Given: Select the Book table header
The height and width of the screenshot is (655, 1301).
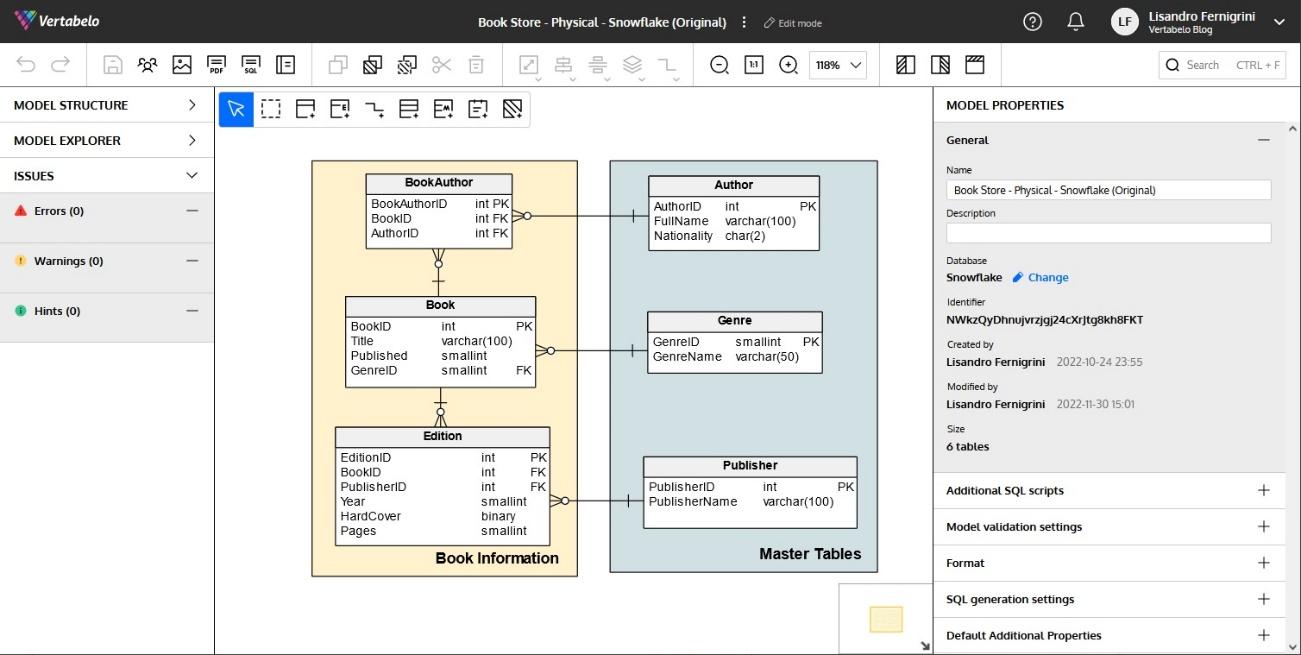Looking at the screenshot, I should (440, 305).
